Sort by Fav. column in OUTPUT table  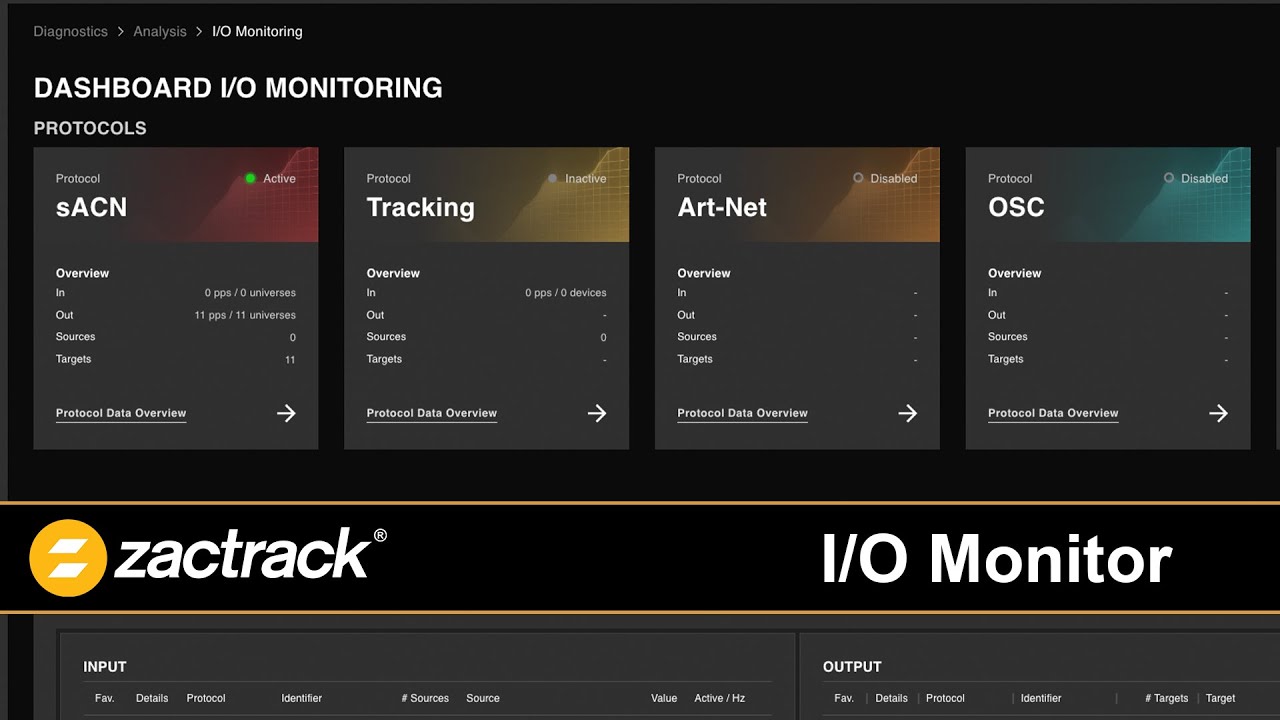[844, 698]
